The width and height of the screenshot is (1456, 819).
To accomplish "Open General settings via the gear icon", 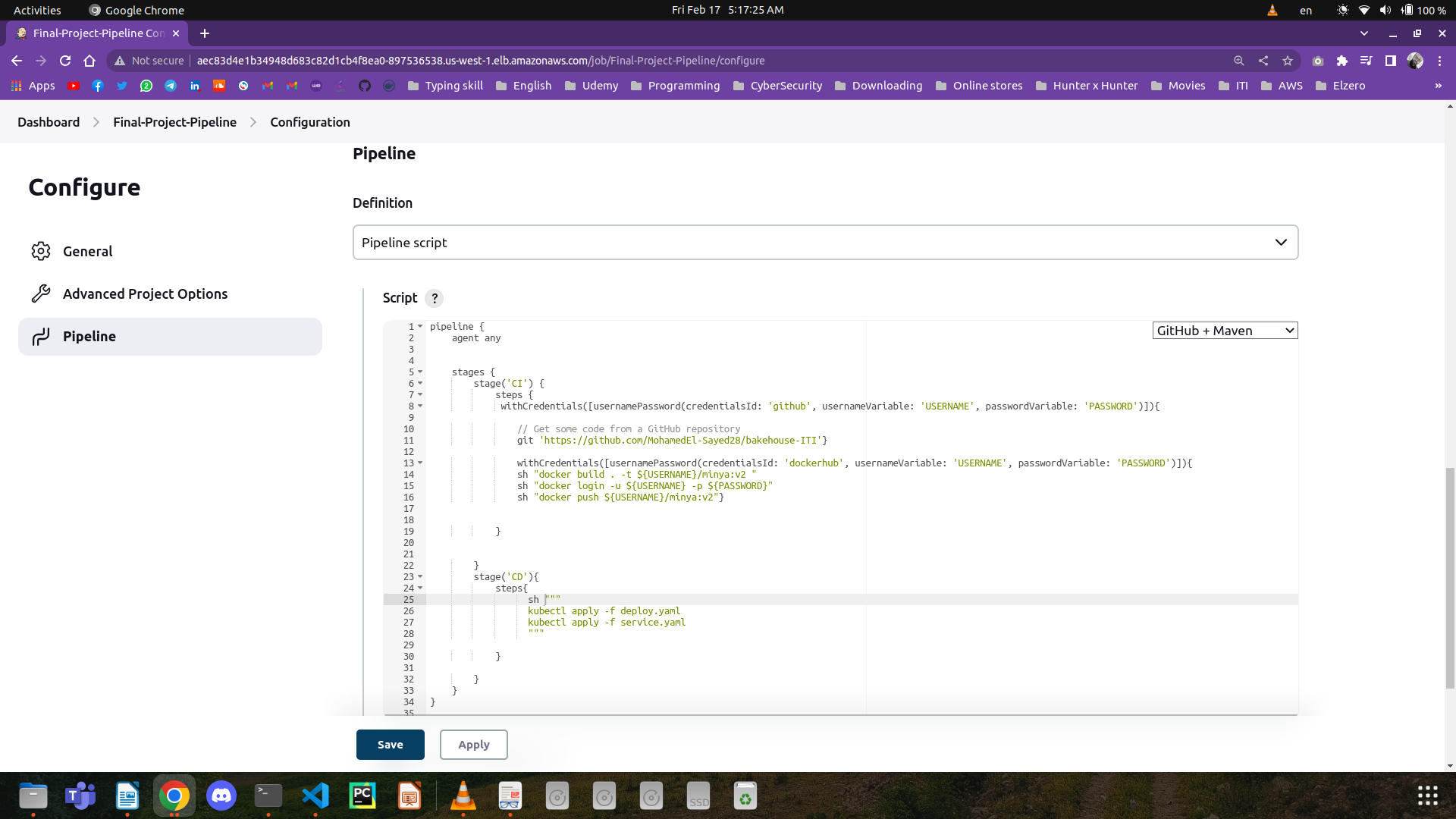I will click(42, 251).
